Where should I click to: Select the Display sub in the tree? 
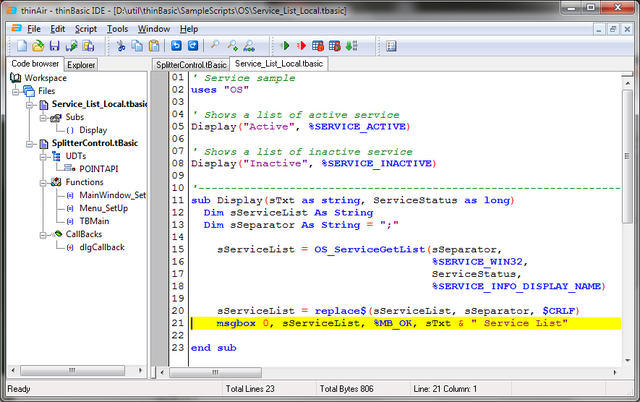[x=93, y=130]
